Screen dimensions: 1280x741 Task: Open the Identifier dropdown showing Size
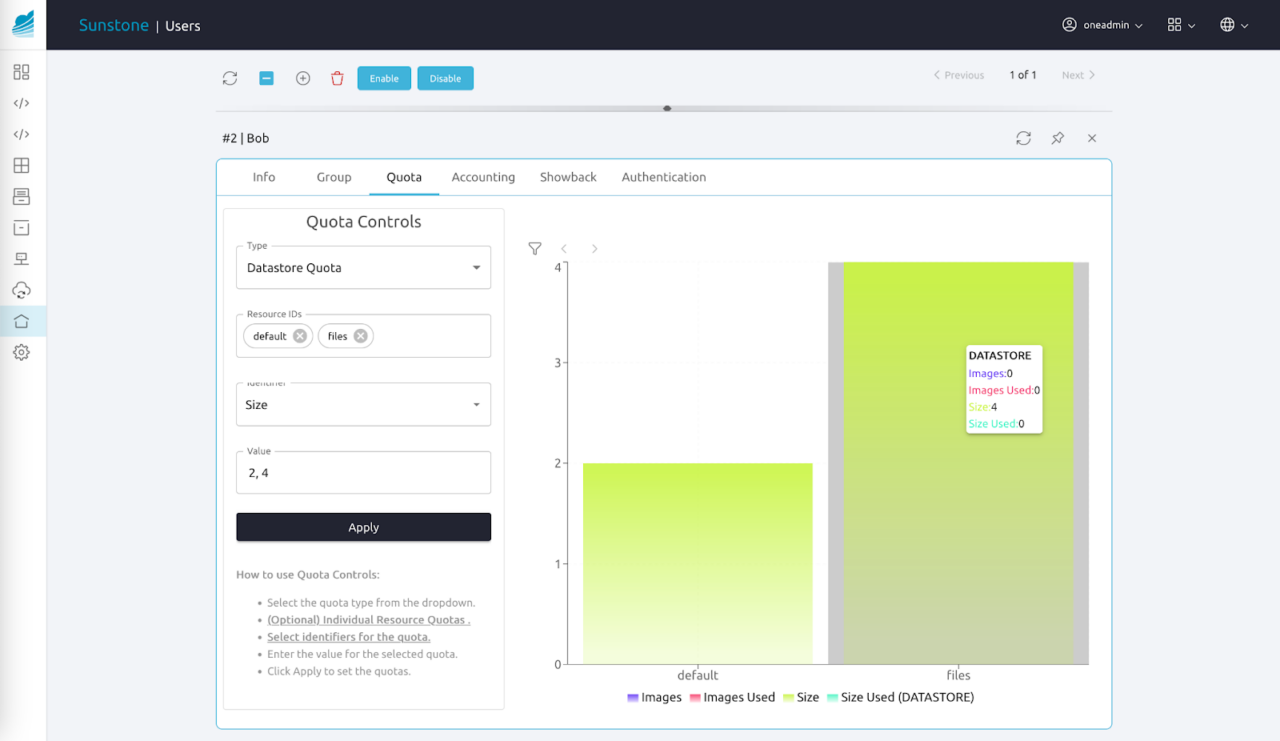point(363,404)
